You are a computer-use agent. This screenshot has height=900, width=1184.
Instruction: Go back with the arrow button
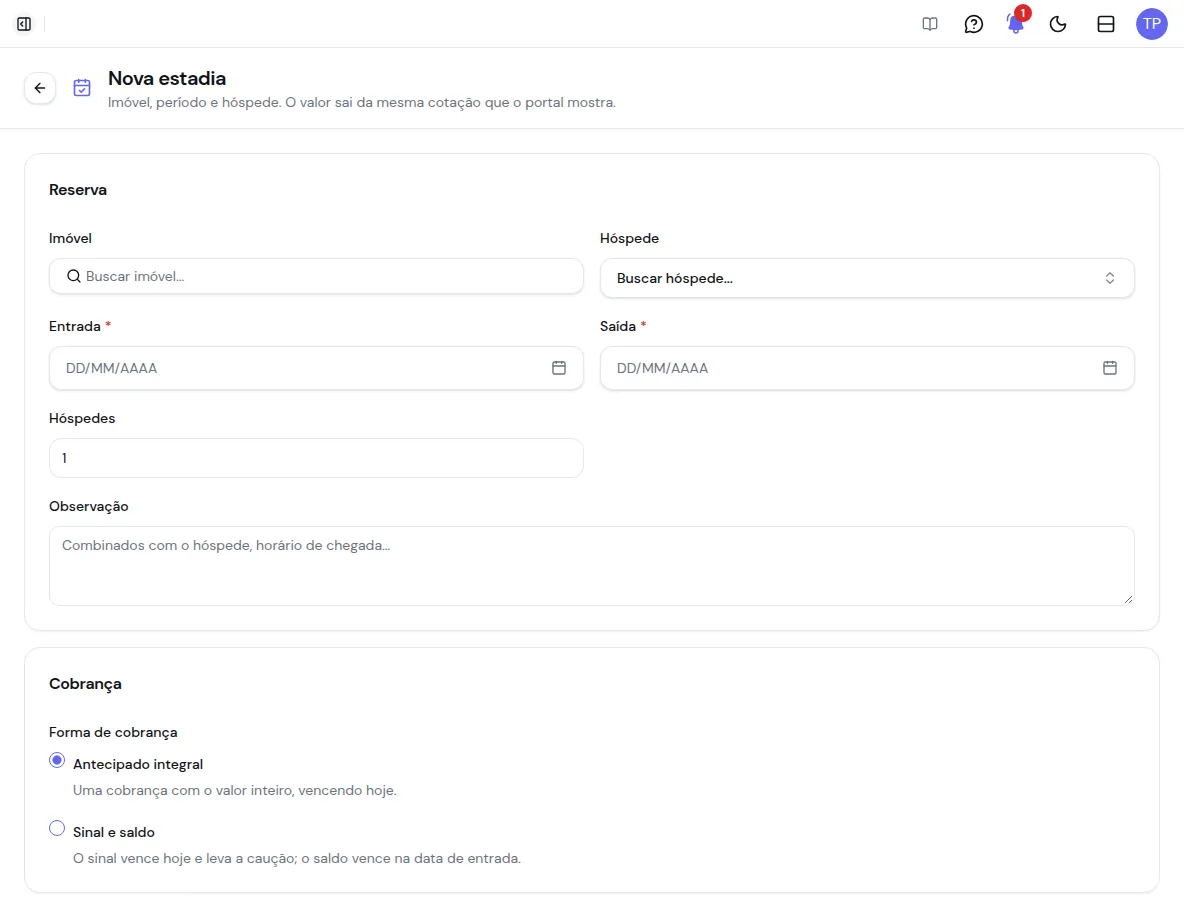[40, 88]
